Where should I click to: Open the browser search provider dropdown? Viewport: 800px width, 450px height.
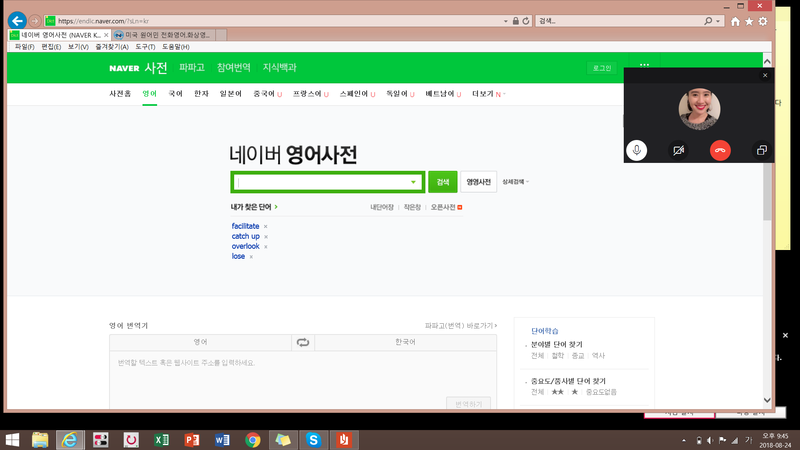[718, 21]
